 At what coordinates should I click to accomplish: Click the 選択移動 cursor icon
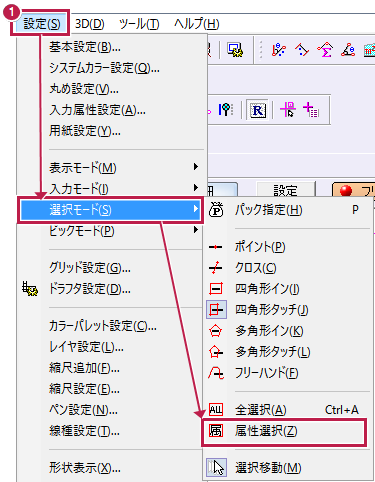point(216,468)
